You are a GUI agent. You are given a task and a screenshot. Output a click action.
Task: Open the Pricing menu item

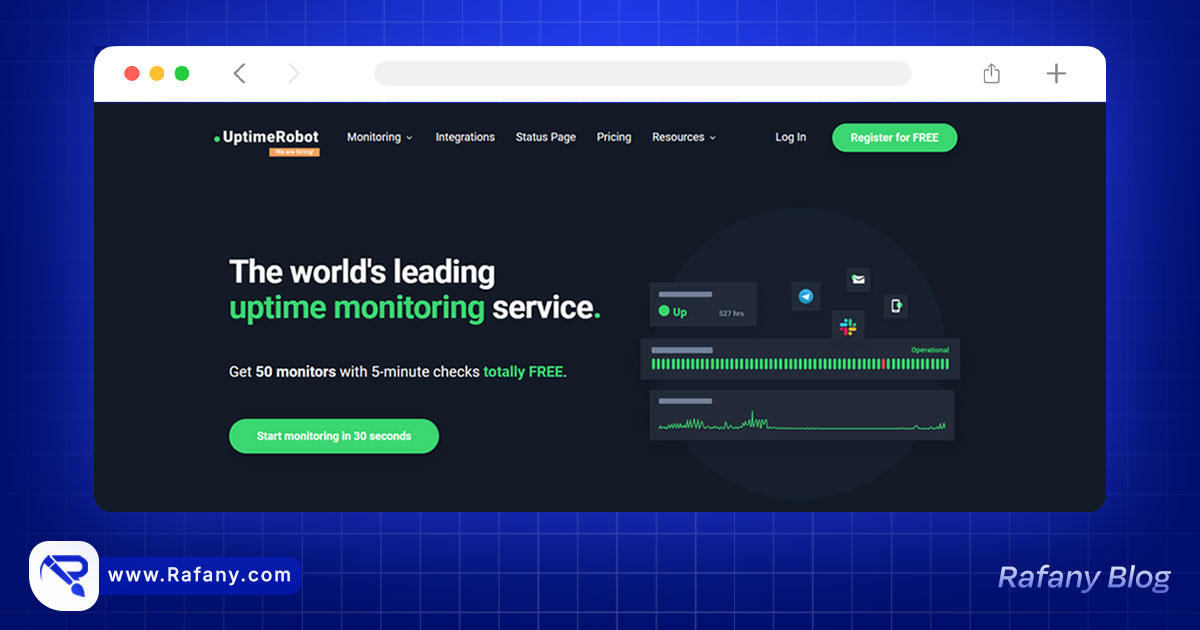[x=614, y=137]
